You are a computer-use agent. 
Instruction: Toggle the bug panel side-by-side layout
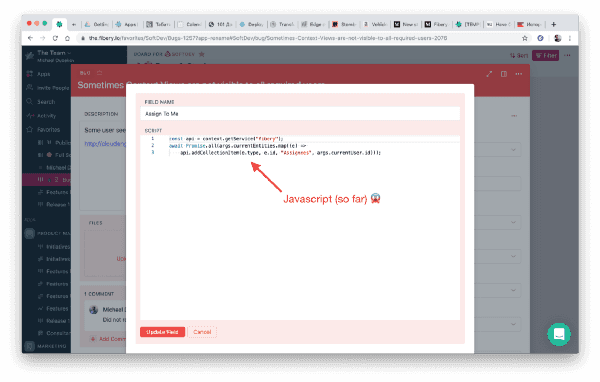point(504,74)
